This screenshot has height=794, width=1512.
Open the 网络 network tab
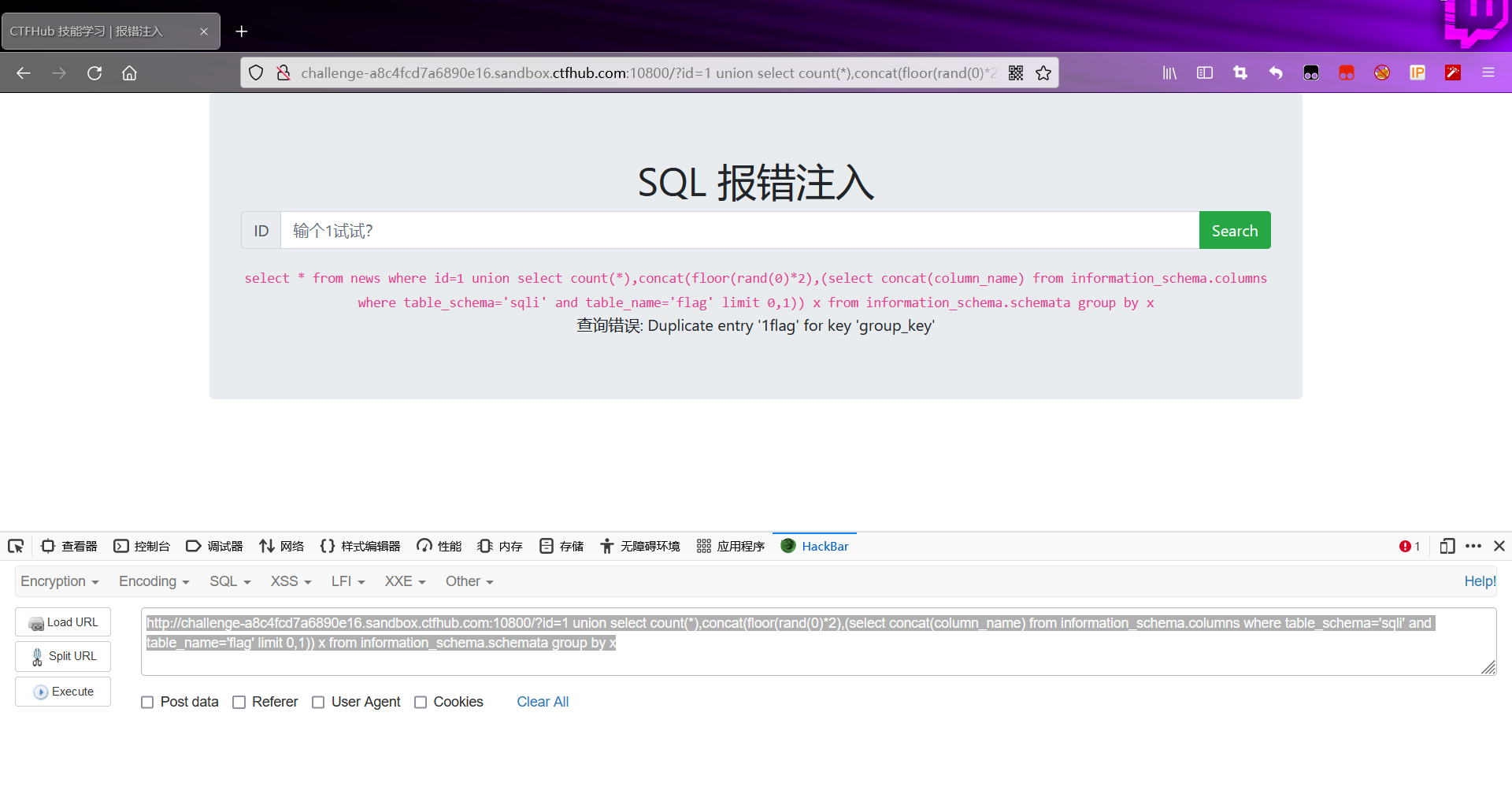point(282,546)
